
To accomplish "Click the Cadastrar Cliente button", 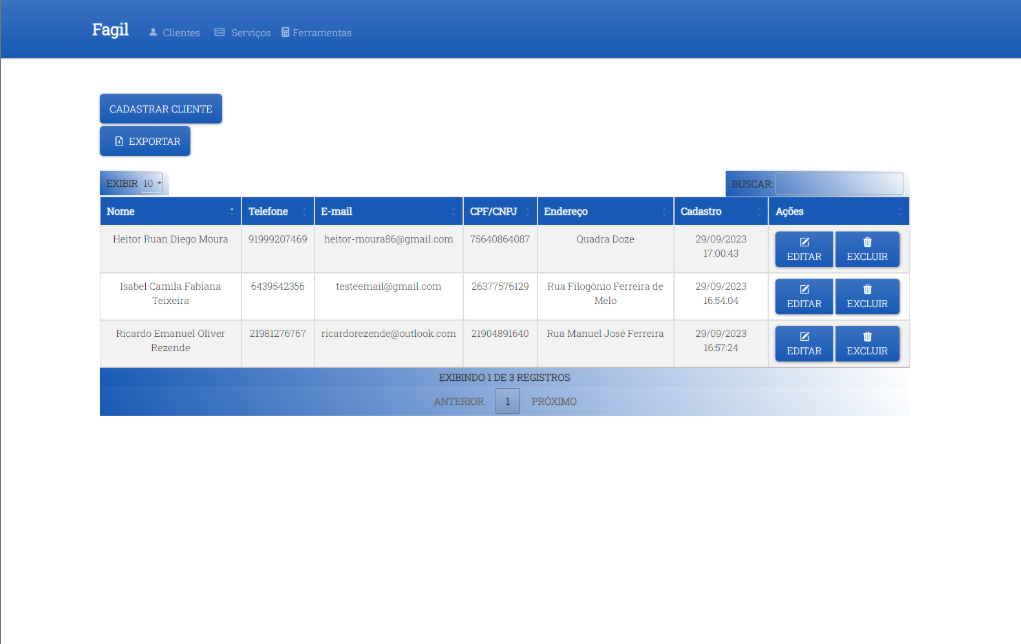I will 160,109.
